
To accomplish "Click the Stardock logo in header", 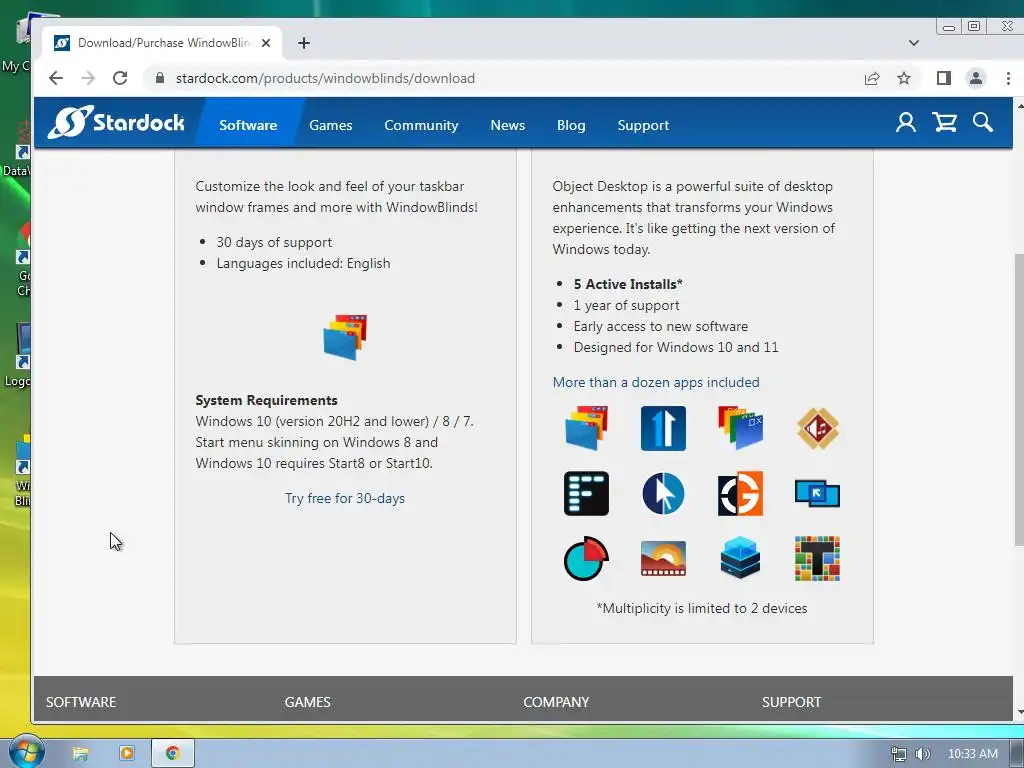I will [116, 122].
